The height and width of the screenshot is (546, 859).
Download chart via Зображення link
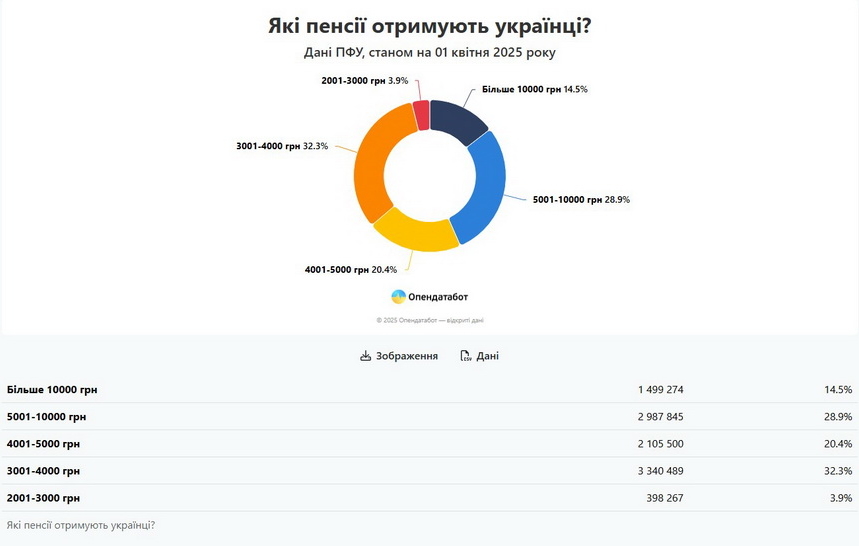point(406,356)
